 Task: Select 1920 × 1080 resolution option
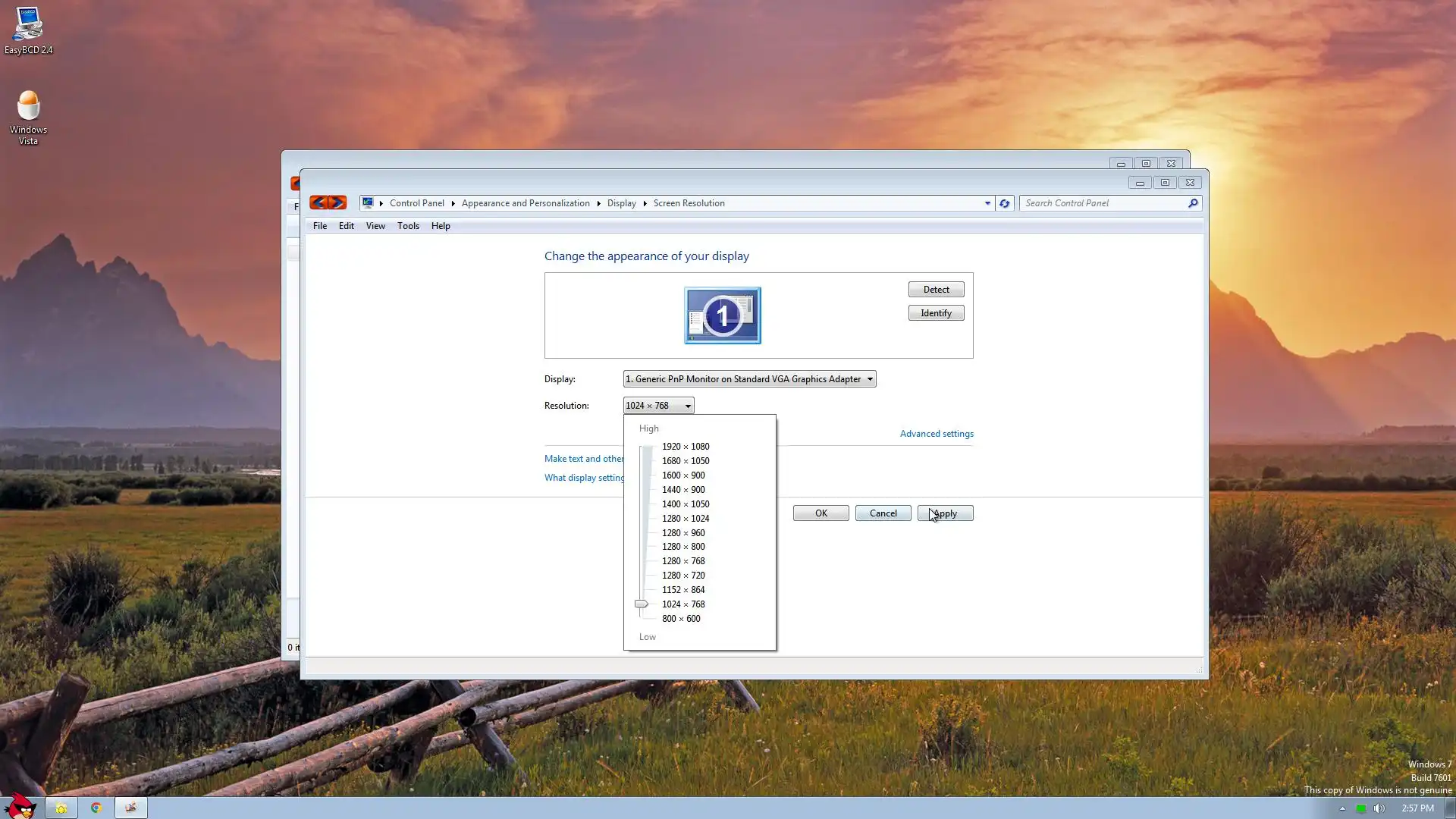point(685,447)
